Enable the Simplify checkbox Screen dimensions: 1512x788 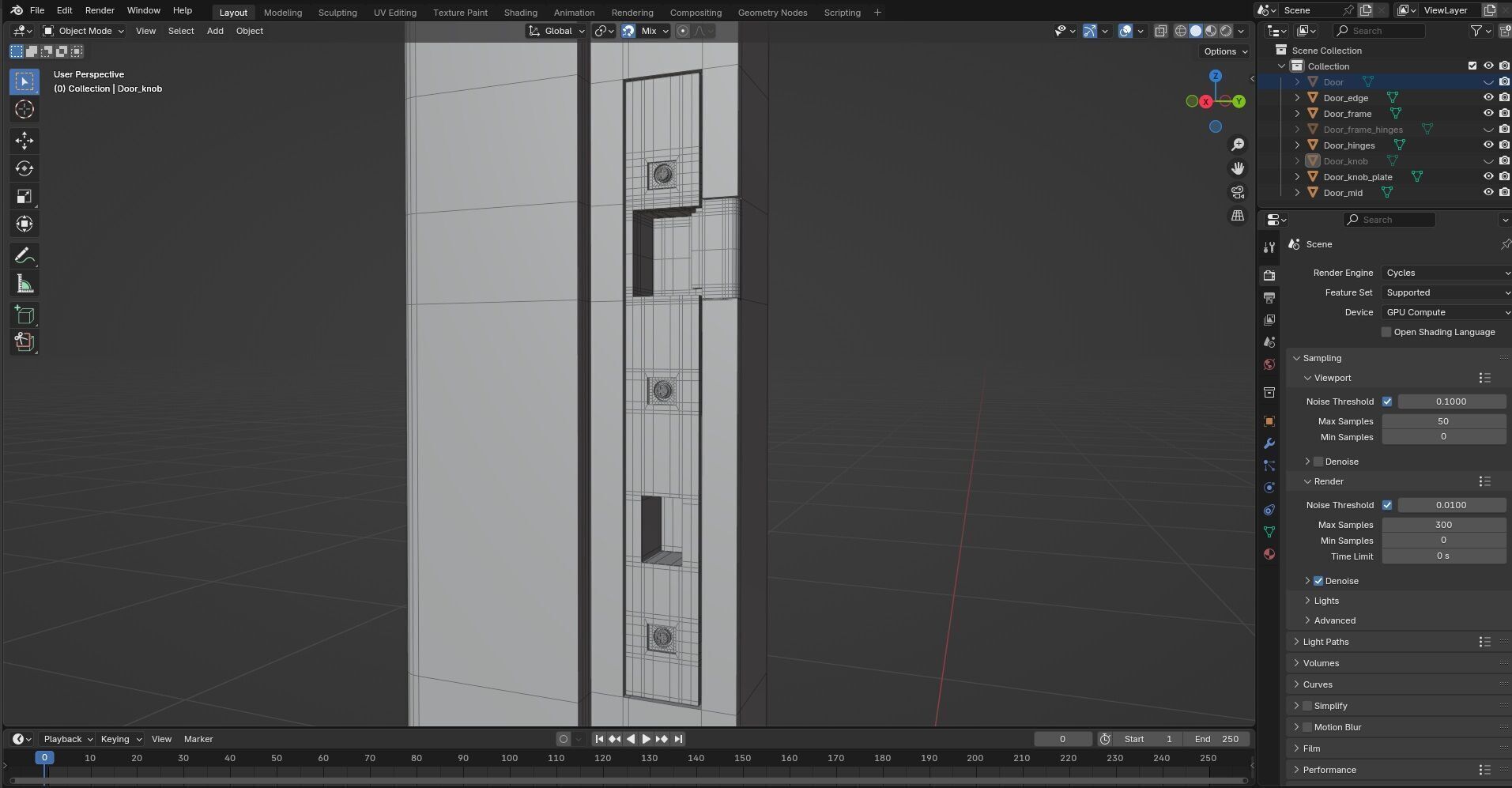point(1307,706)
